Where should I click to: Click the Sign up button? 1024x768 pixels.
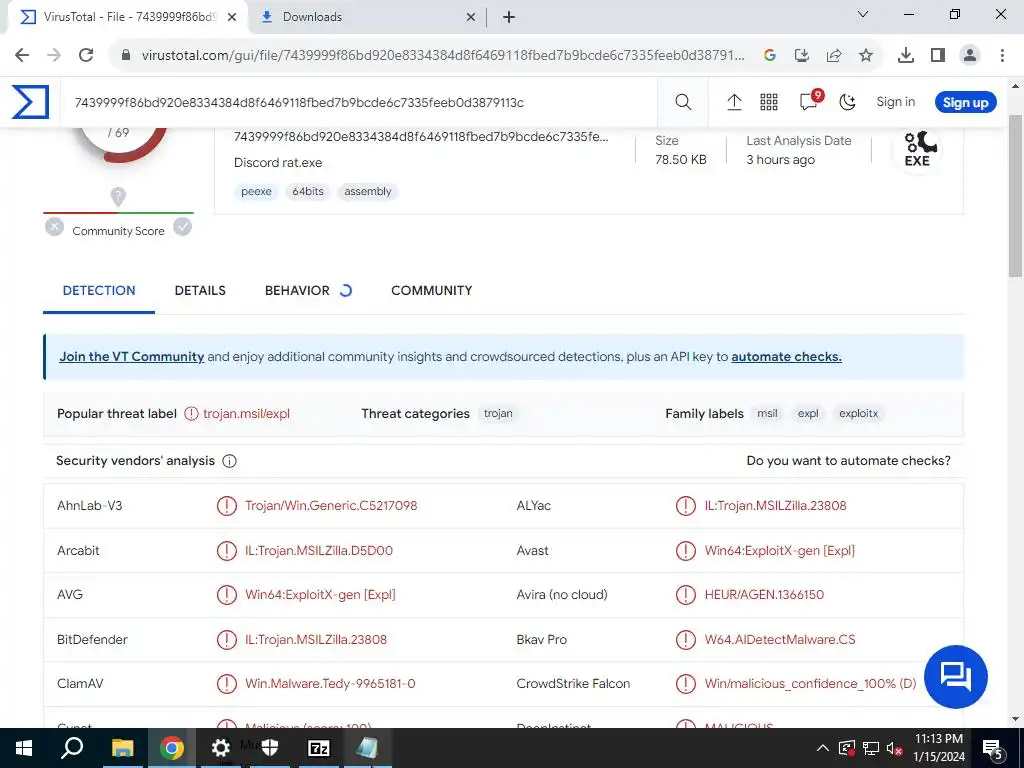[965, 103]
